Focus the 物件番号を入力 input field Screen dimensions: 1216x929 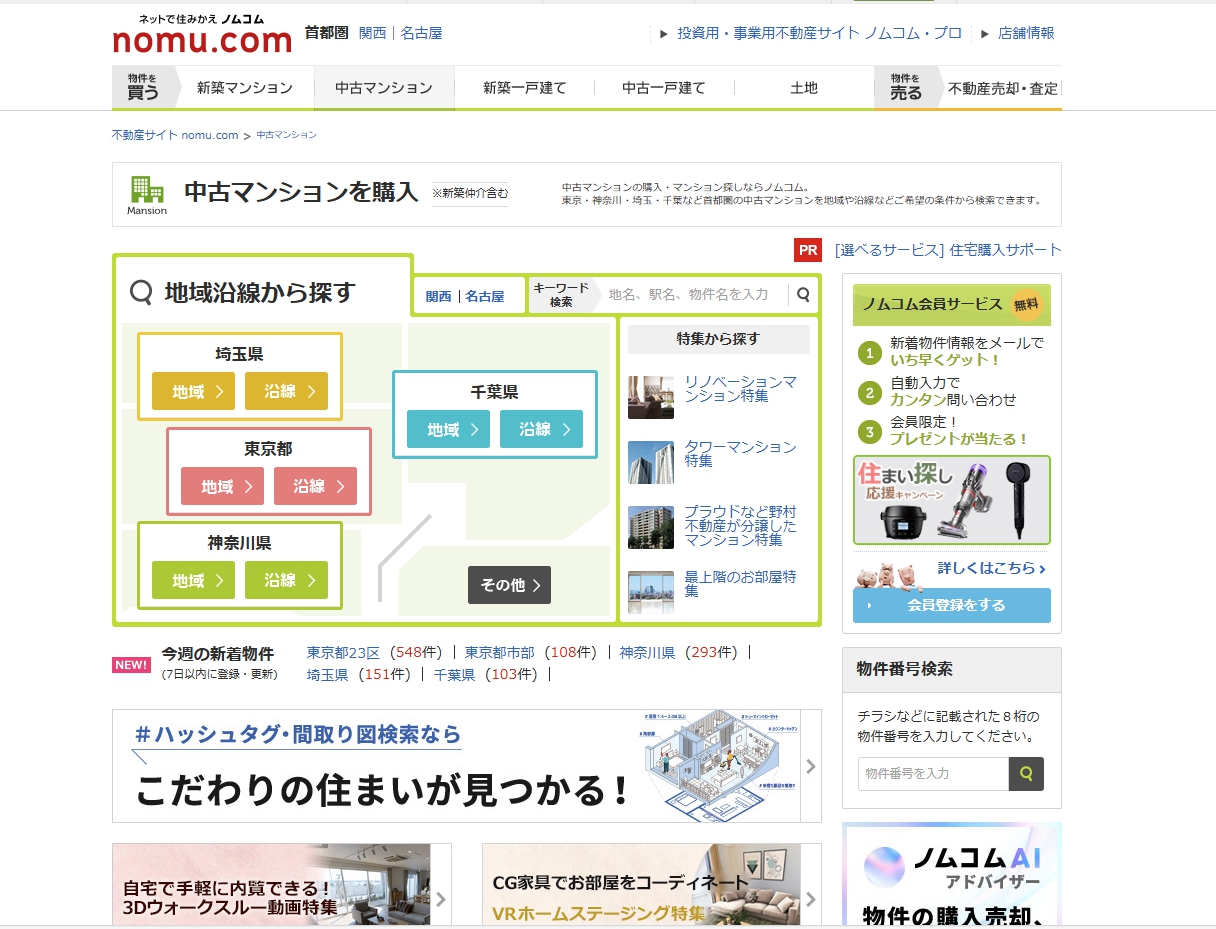pos(933,774)
